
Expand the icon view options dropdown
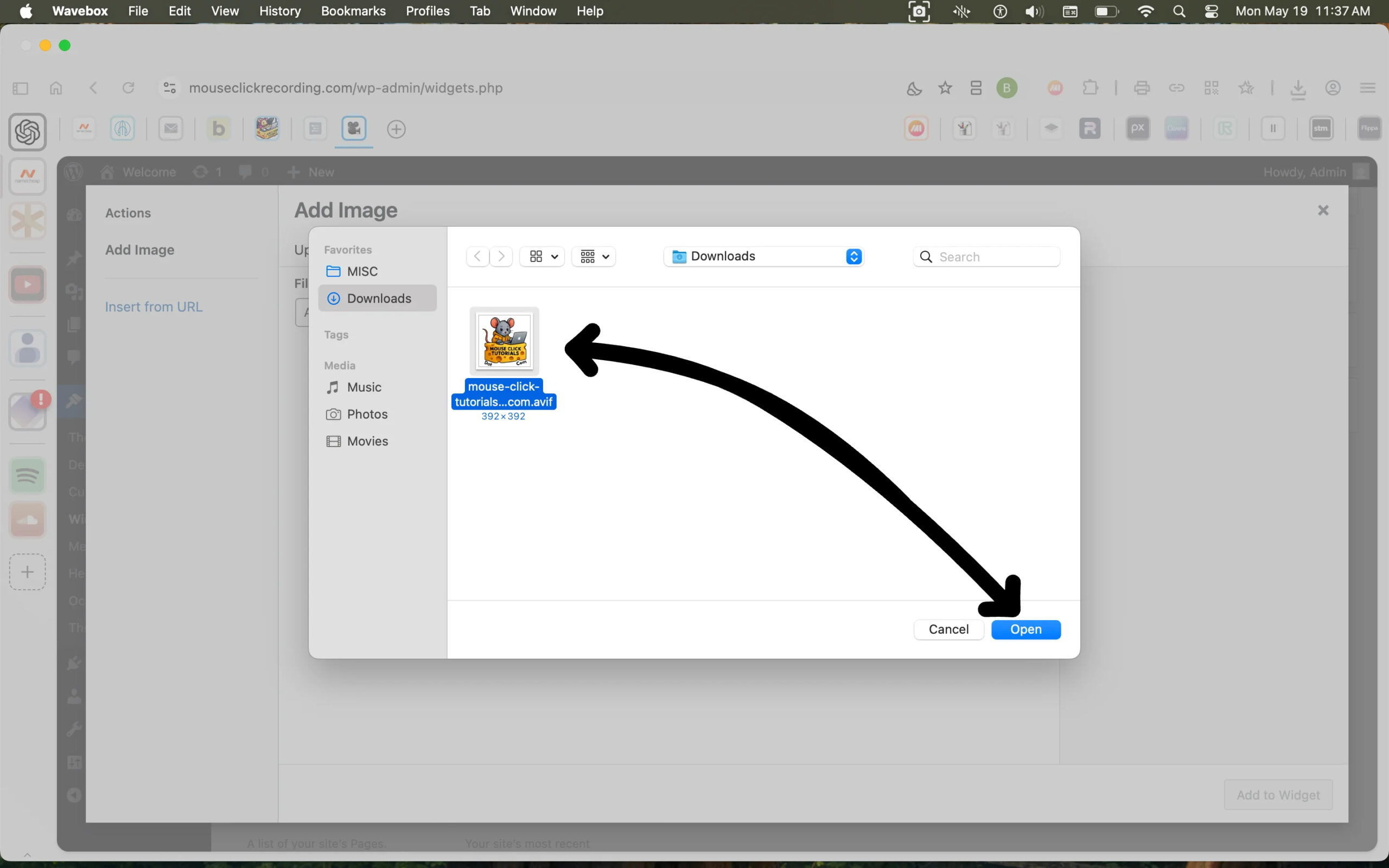pos(543,257)
